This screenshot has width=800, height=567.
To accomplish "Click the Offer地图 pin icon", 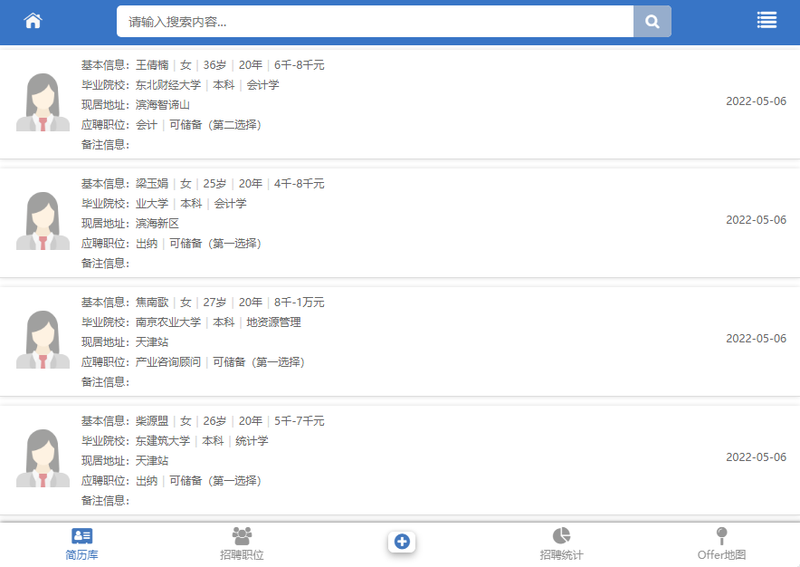I will tap(721, 536).
